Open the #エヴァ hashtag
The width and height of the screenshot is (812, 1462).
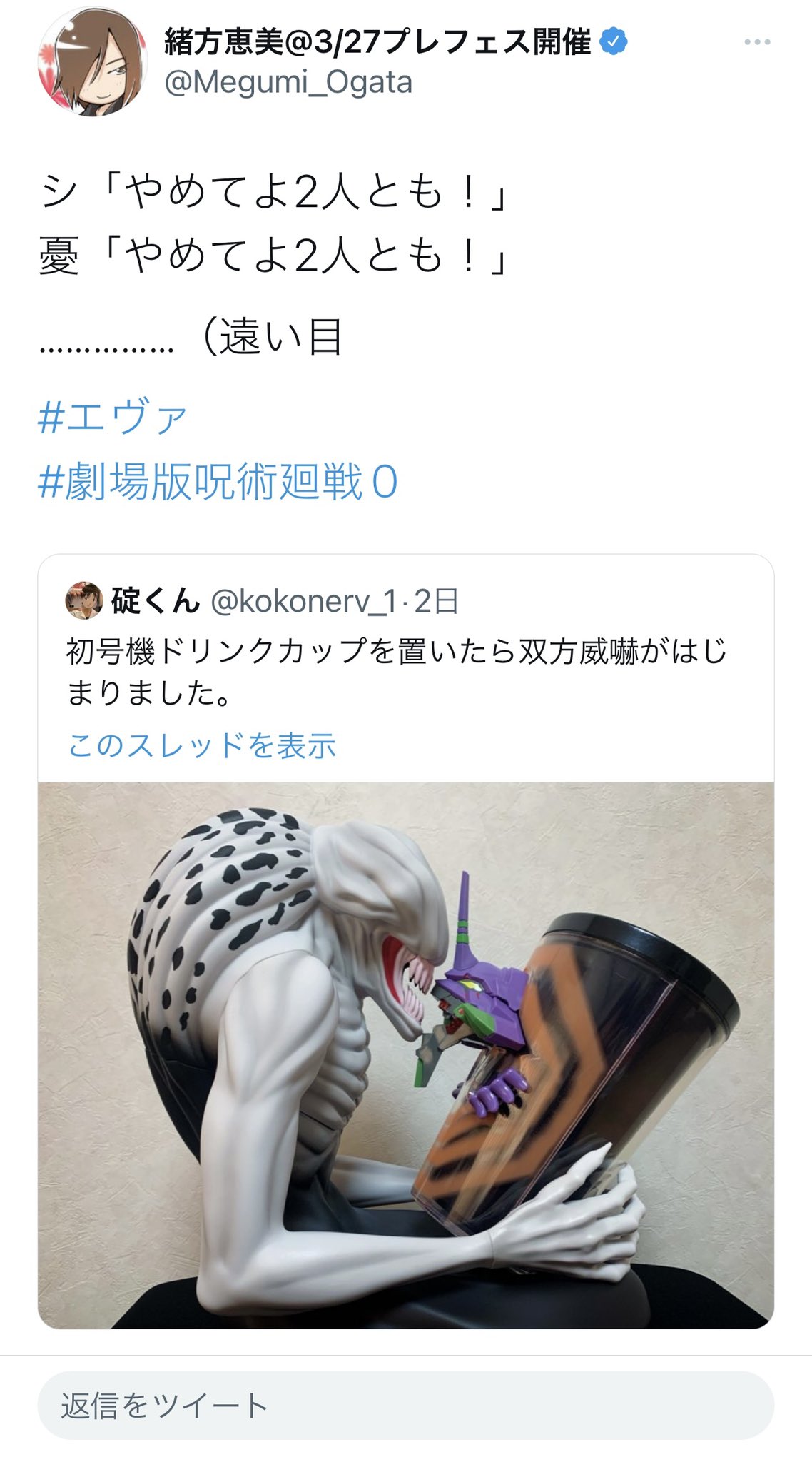coord(113,417)
